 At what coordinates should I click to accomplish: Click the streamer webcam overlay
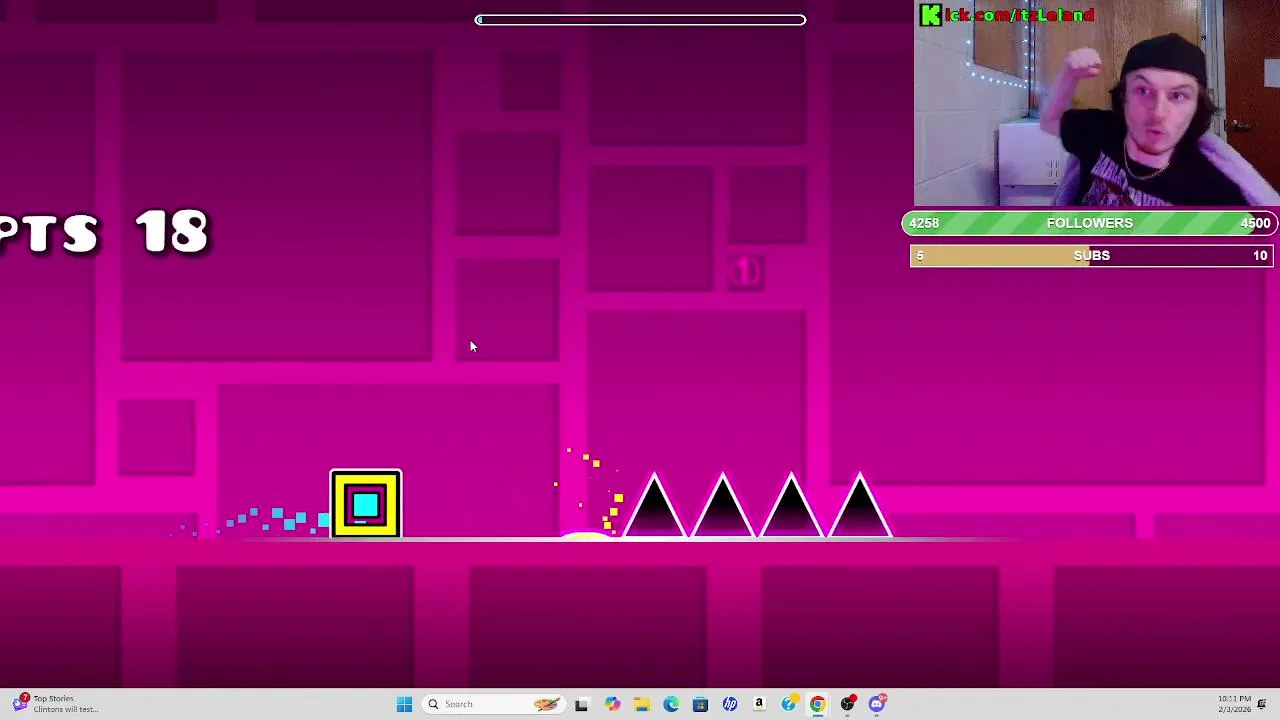[1096, 103]
